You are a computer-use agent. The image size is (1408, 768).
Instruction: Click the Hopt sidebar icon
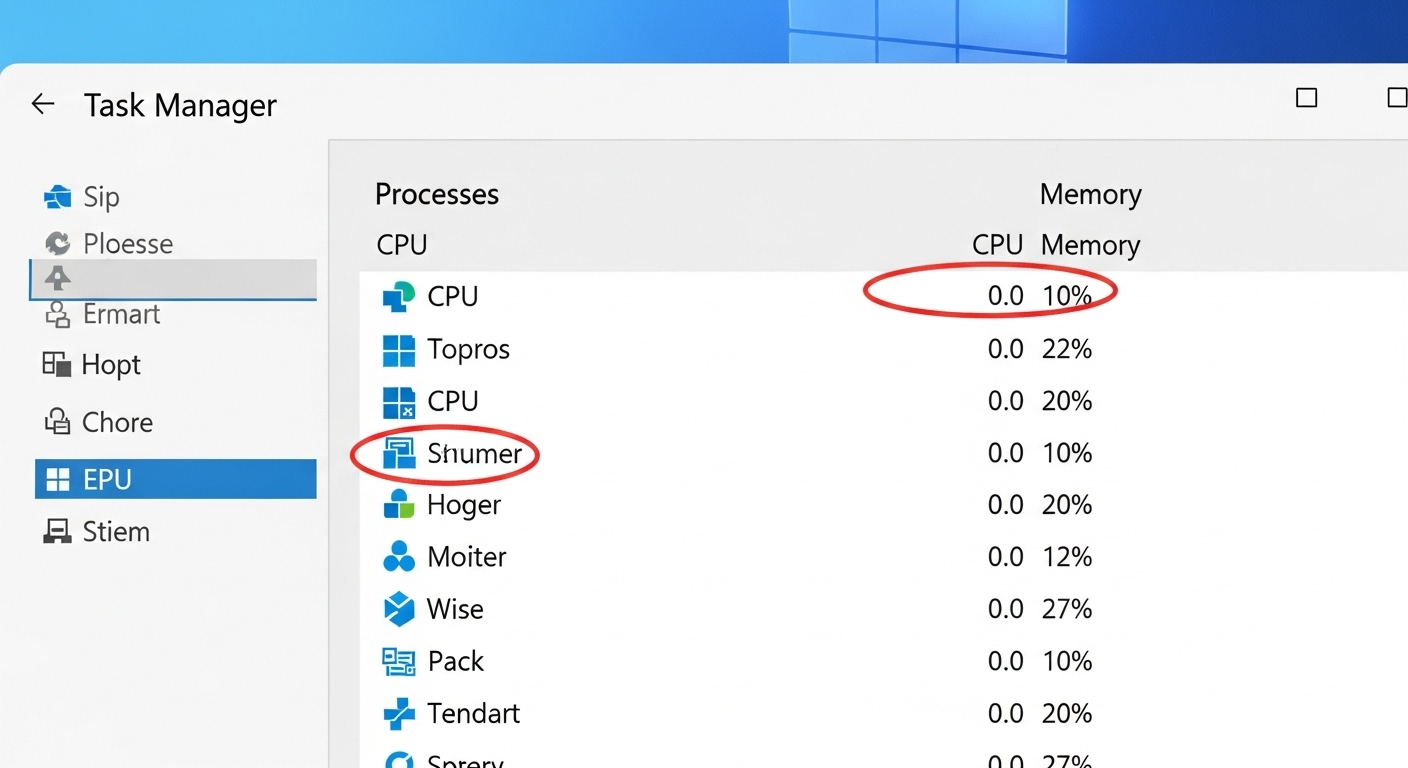(x=59, y=364)
